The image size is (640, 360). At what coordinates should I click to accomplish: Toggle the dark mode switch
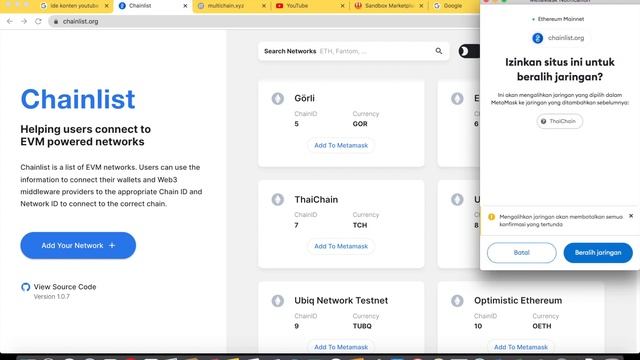point(469,51)
